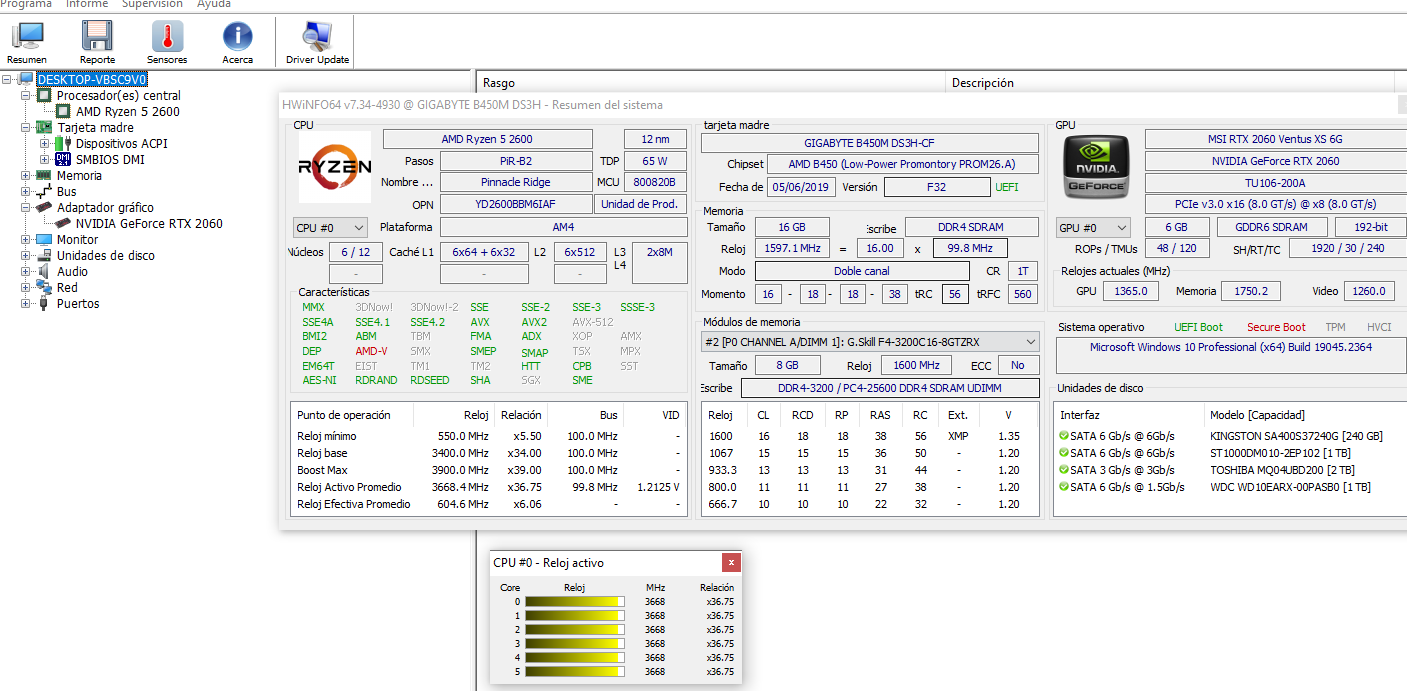Viewport: 1407px width, 691px height.
Task: Click the Core 0 clock bar
Action: 574,602
